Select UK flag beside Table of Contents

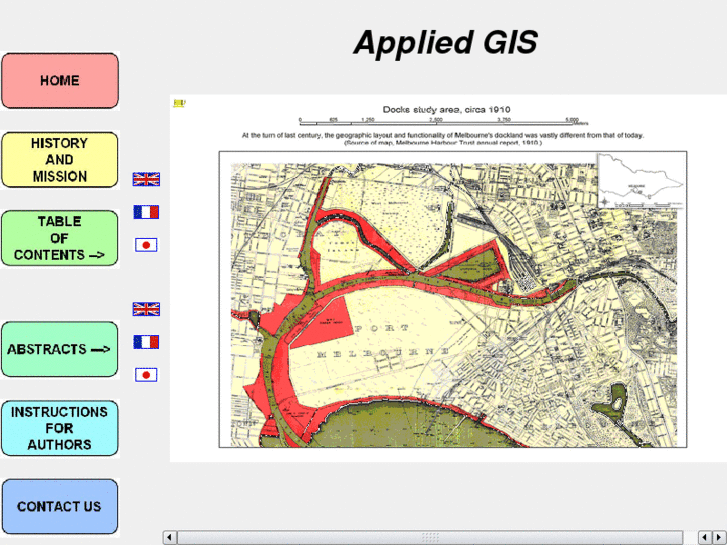[146, 179]
